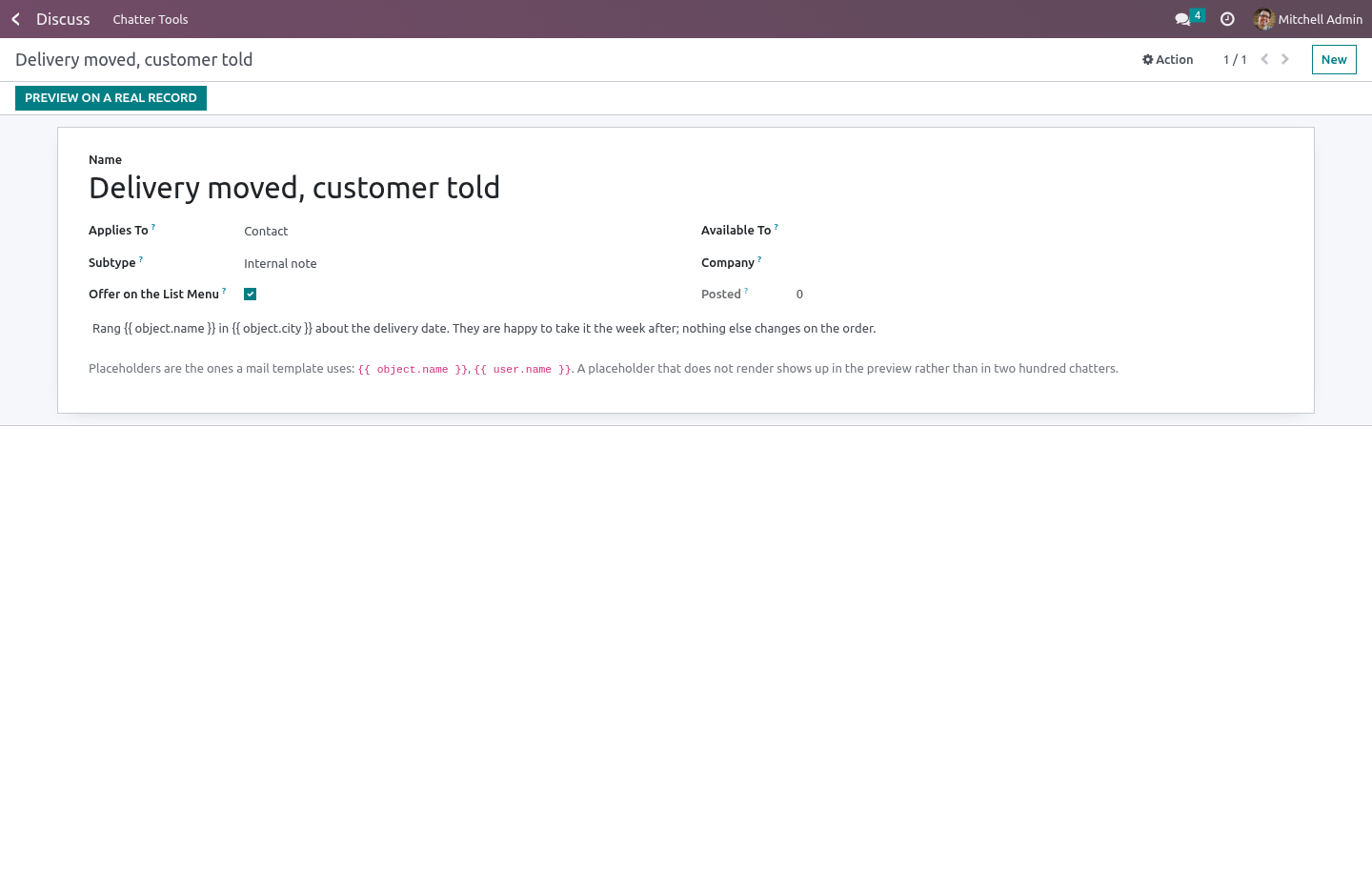
Task: Open the Chatter Tools menu
Action: 151,19
